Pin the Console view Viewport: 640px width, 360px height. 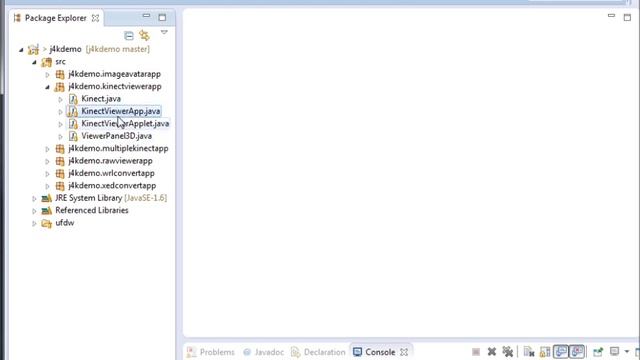point(598,352)
